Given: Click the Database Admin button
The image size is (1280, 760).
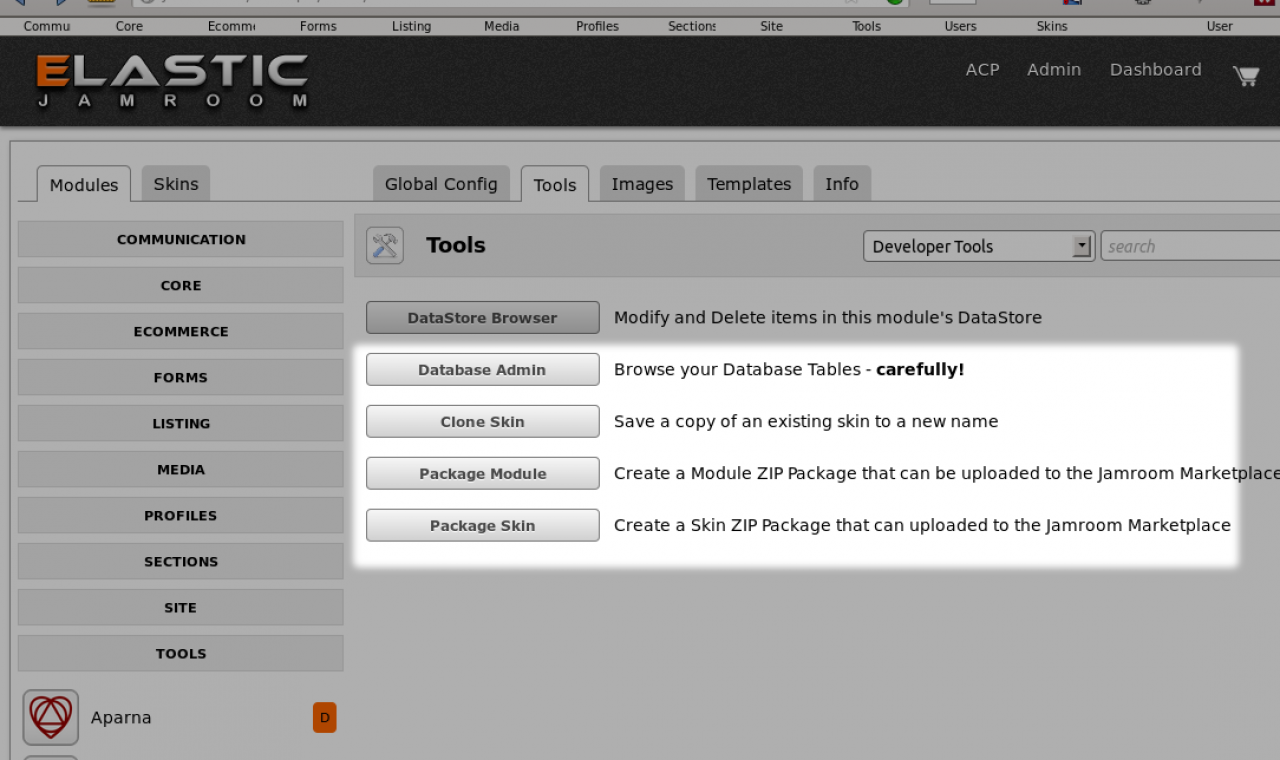Looking at the screenshot, I should pyautogui.click(x=483, y=369).
